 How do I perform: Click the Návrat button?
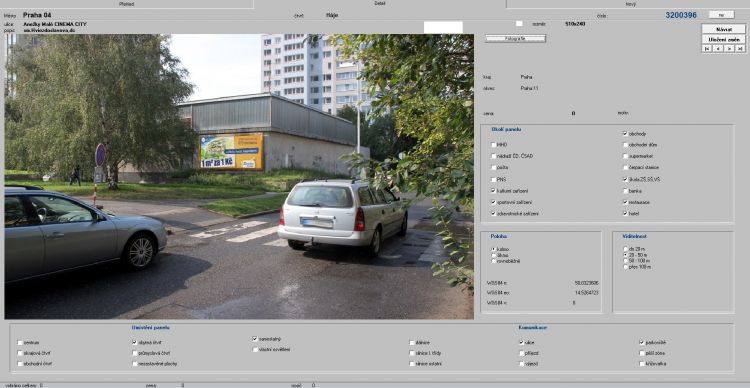point(723,29)
